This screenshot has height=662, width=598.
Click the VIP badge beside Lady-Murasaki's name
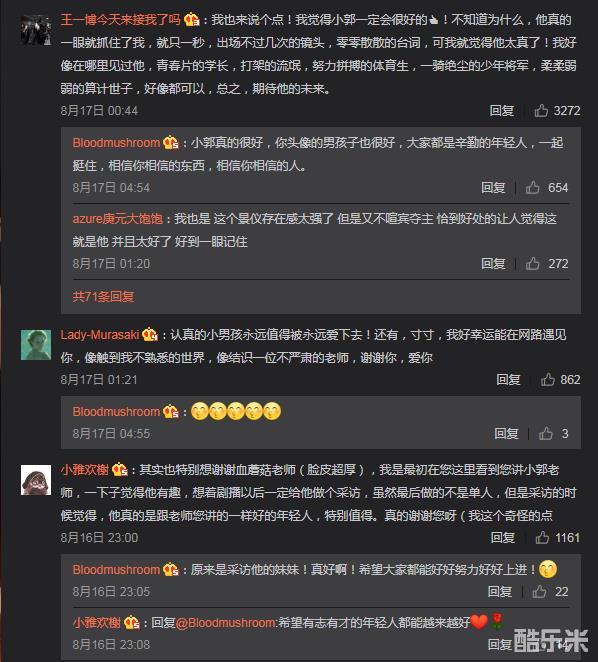pyautogui.click(x=150, y=335)
